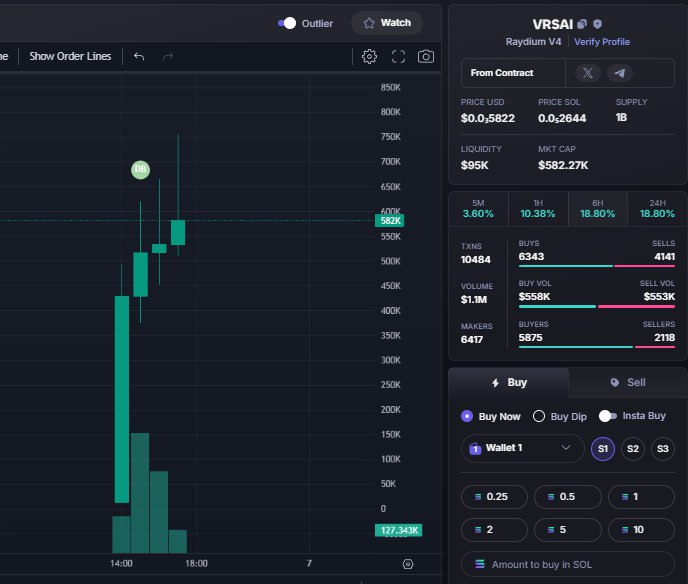The image size is (688, 584).
Task: Open the Telegram link
Action: click(620, 73)
